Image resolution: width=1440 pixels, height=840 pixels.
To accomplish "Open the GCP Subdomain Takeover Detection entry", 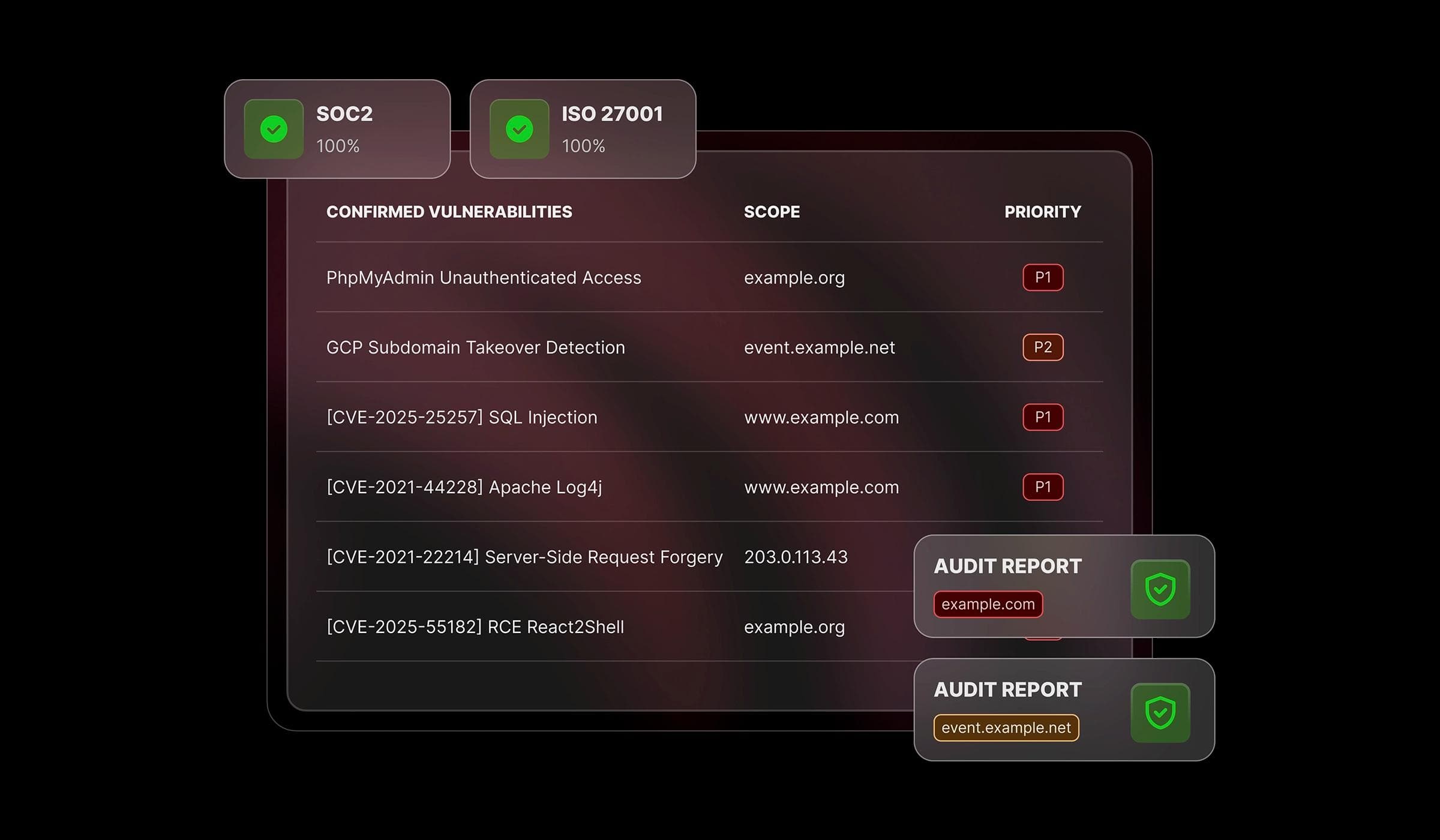I will [x=475, y=347].
